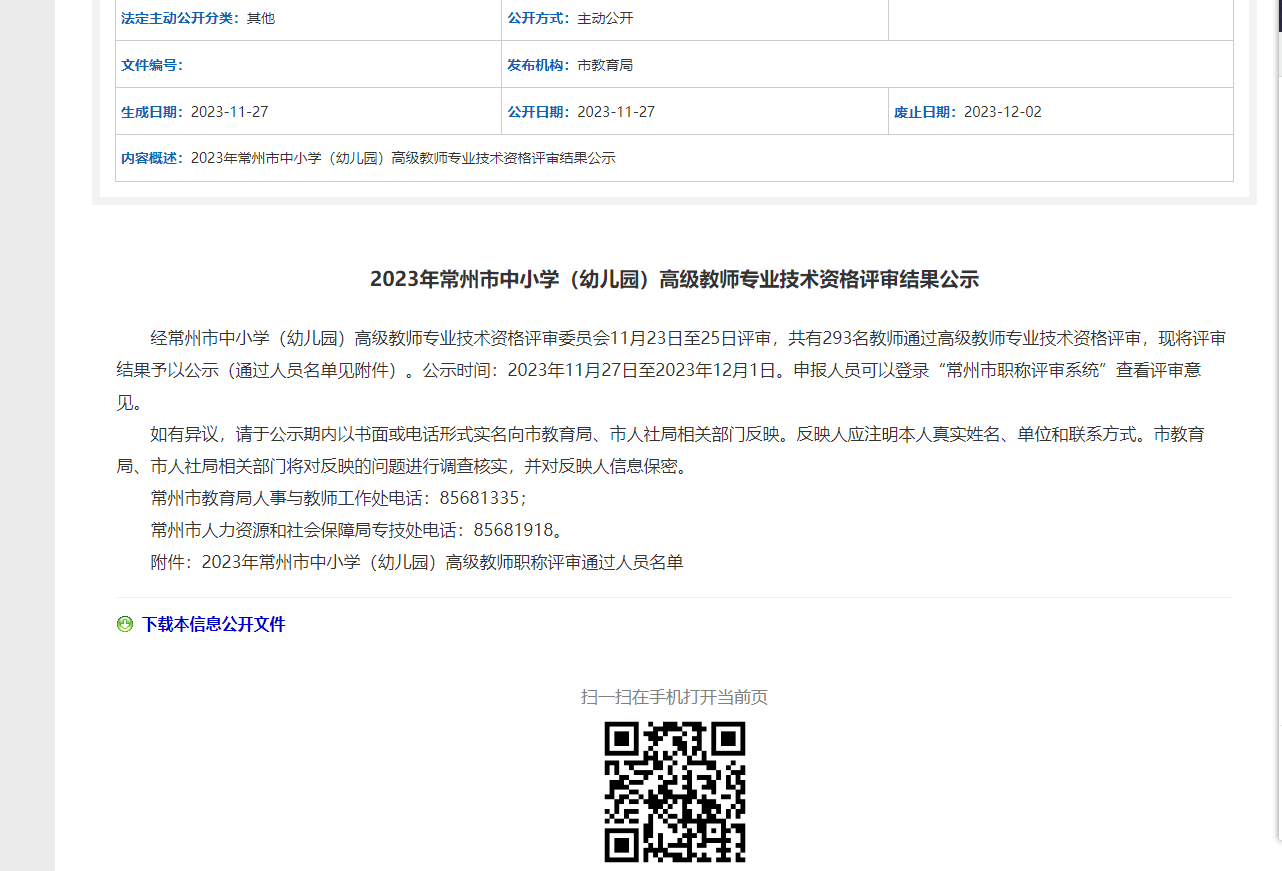Viewport: 1282px width, 871px height.
Task: Click the phone number 85681335
Action: point(482,498)
